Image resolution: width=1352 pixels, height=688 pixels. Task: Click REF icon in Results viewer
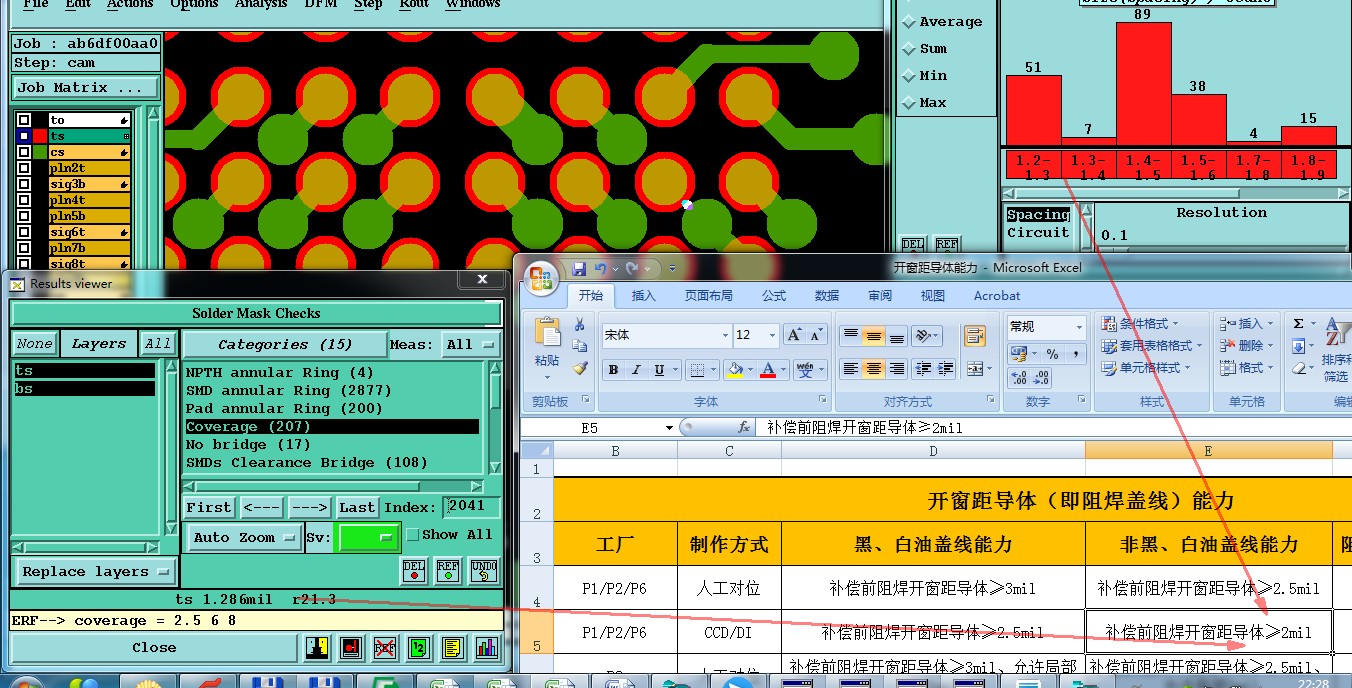[x=448, y=571]
